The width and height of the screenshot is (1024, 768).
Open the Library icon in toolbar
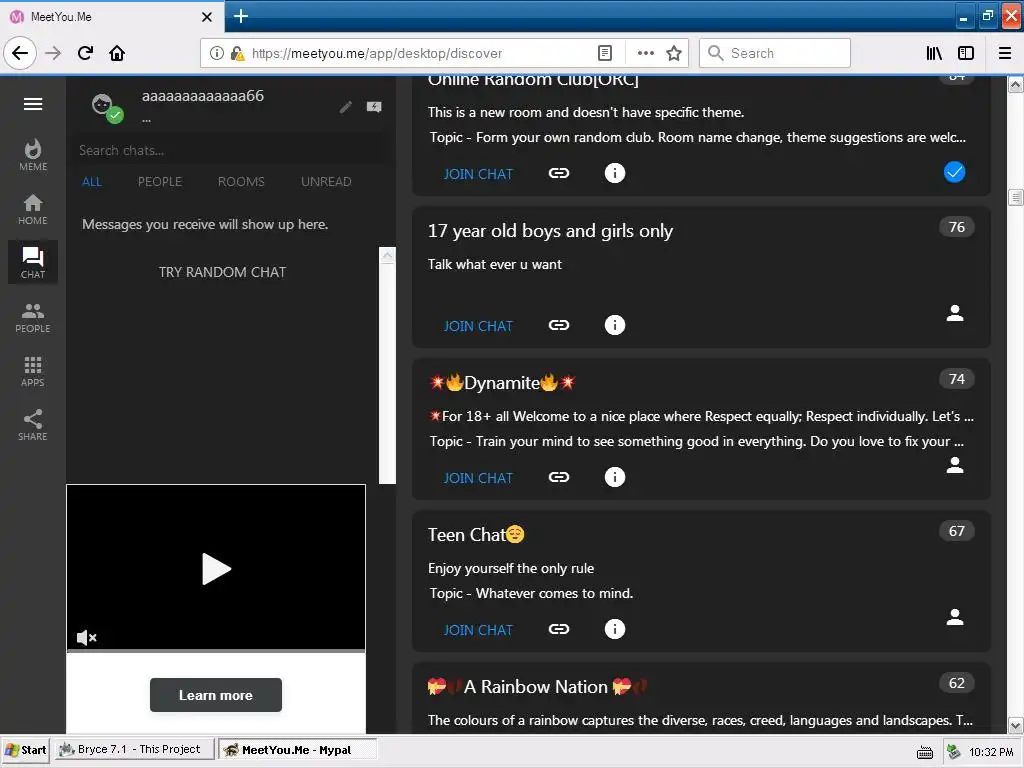point(934,53)
